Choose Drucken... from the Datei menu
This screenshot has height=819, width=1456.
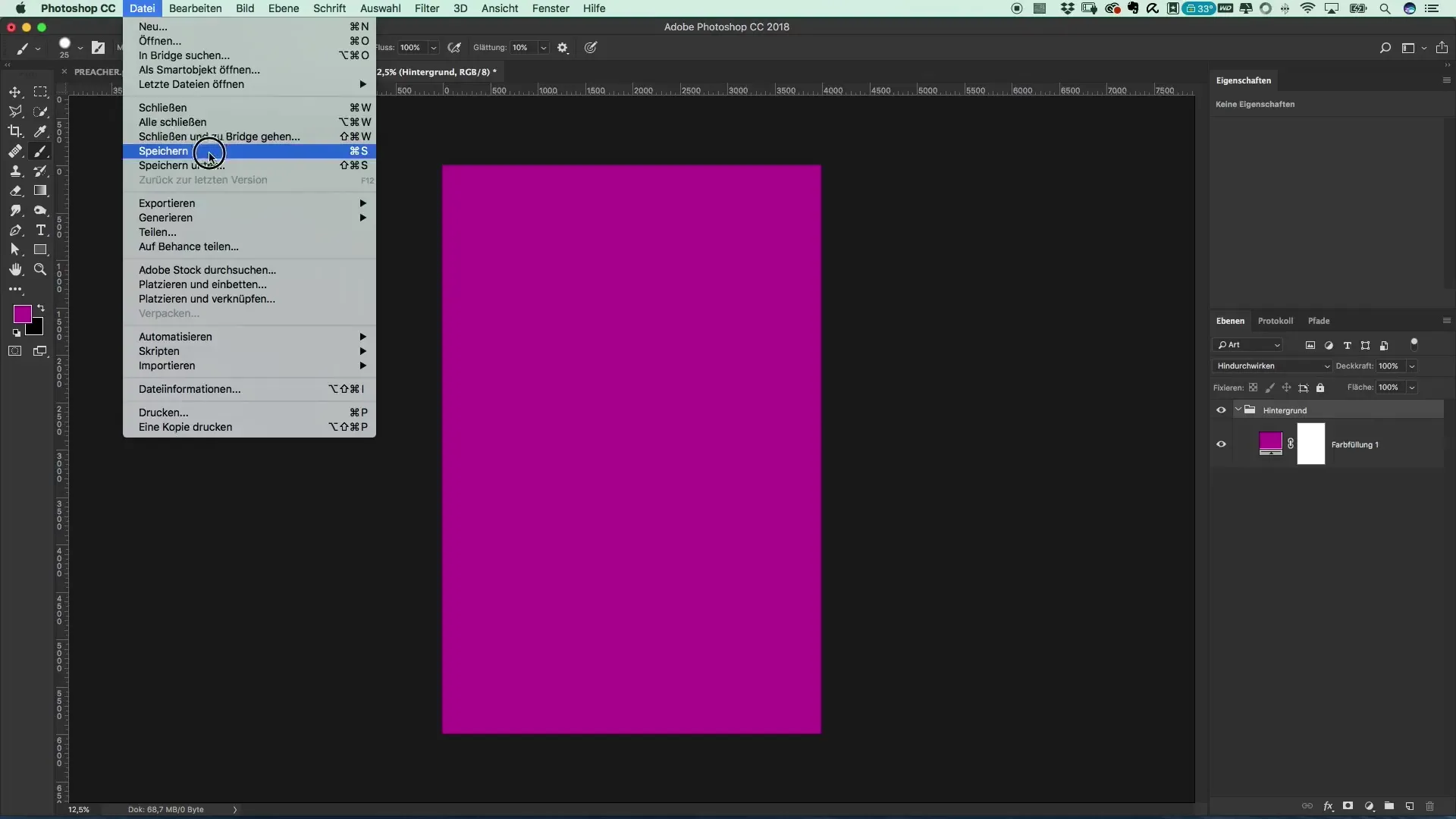pos(249,413)
